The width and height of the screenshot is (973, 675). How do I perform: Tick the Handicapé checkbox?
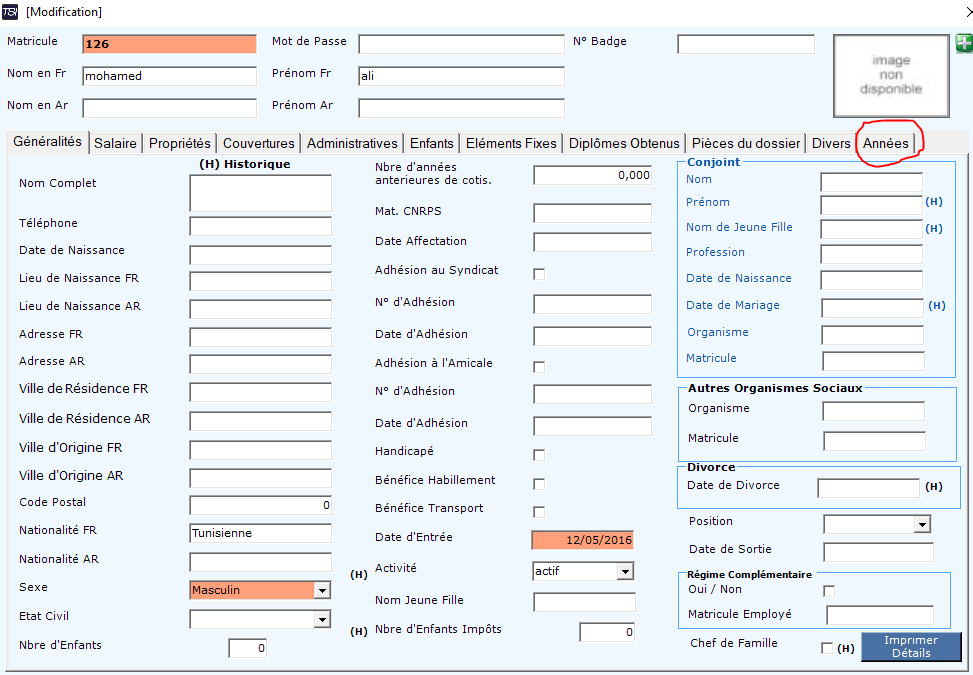pos(539,455)
